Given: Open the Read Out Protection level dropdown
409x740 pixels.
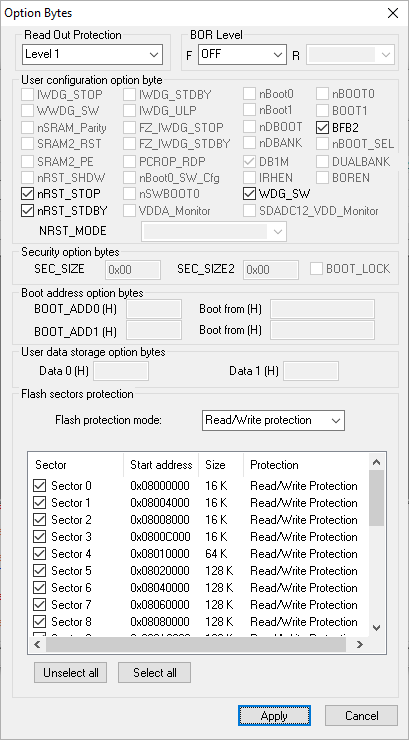Looking at the screenshot, I should pos(92,54).
